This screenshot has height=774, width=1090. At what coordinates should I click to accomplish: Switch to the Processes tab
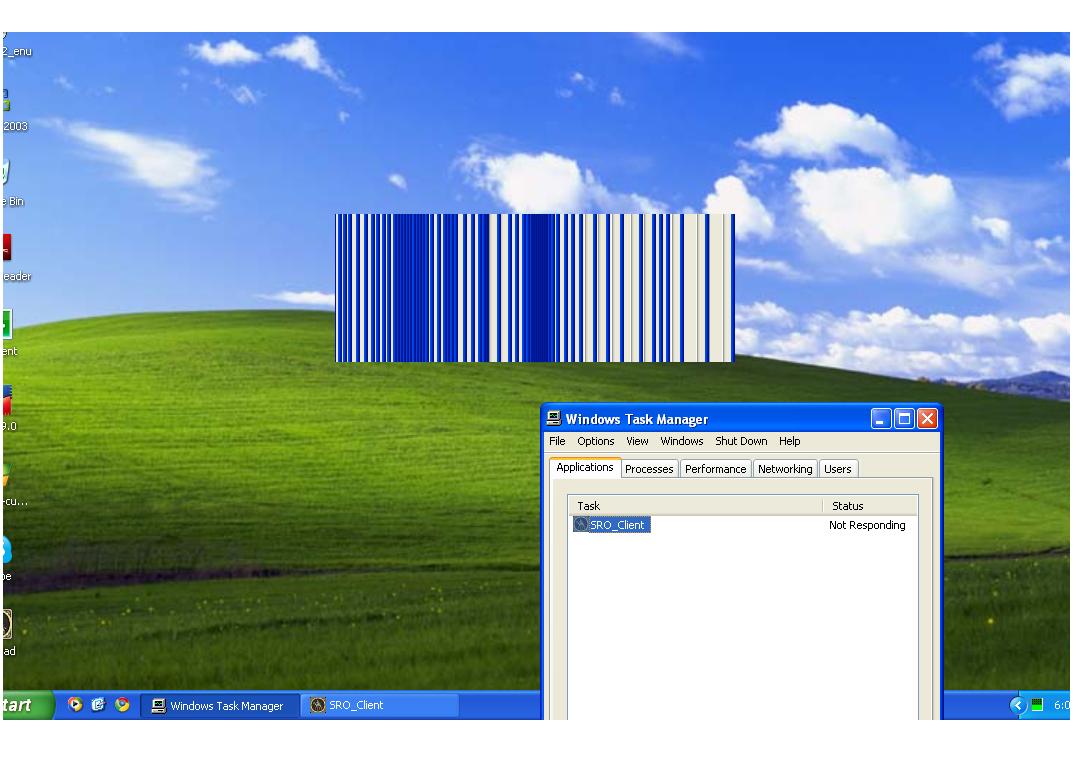click(649, 469)
